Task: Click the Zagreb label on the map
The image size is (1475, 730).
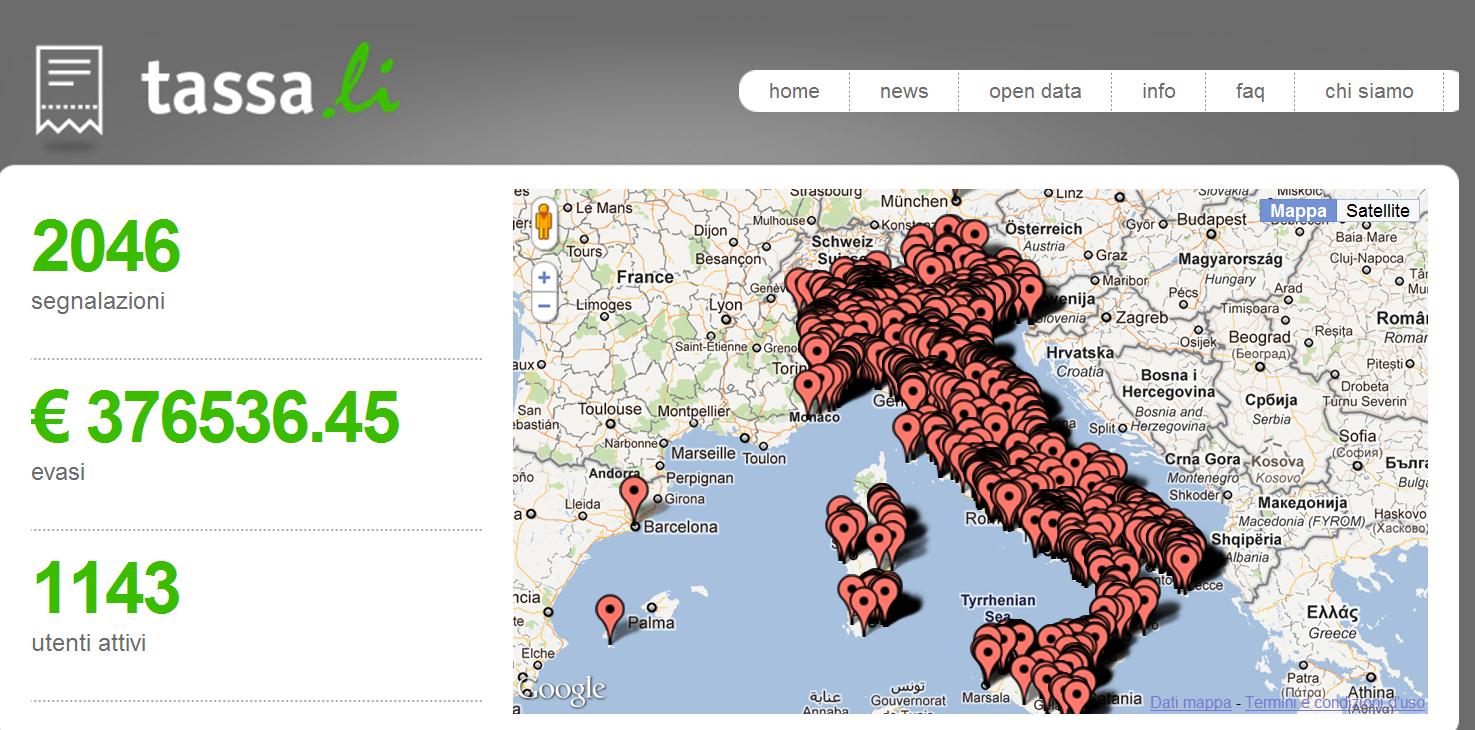Action: pos(1142,318)
